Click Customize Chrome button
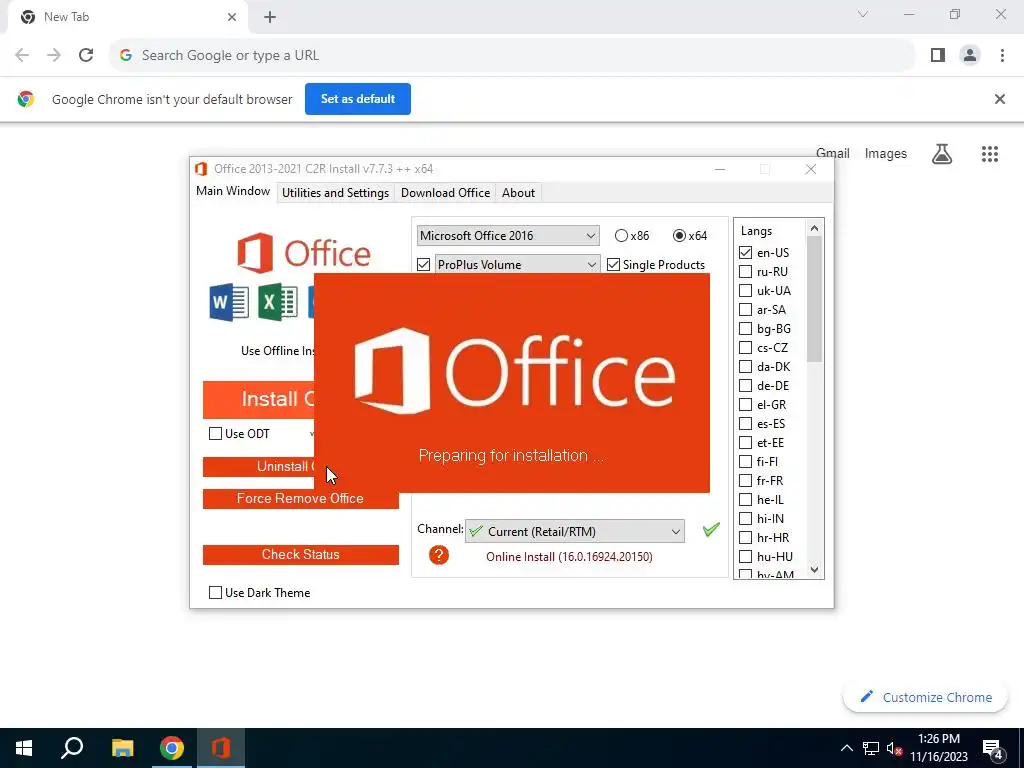 [x=925, y=697]
